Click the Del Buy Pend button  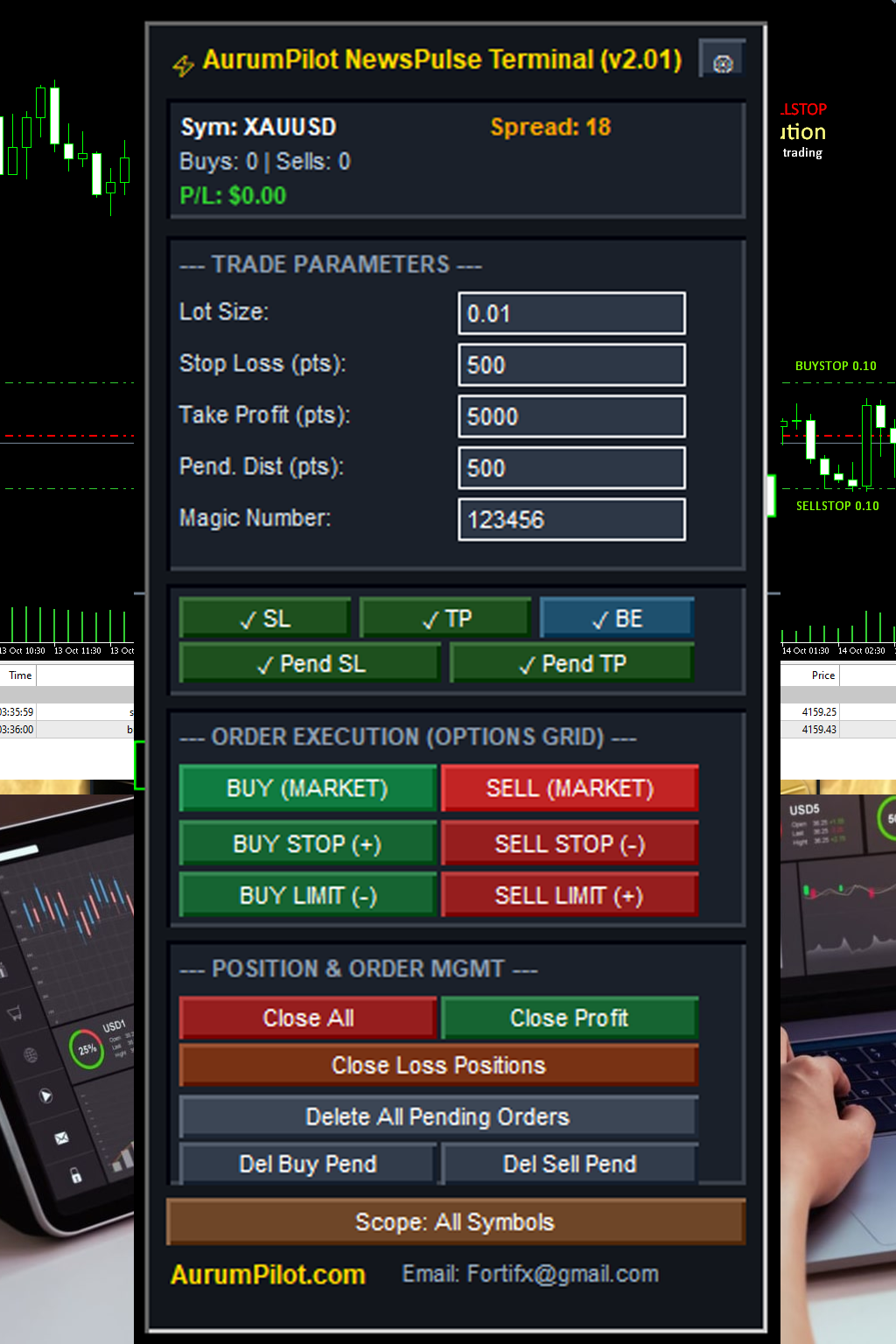[x=308, y=1164]
